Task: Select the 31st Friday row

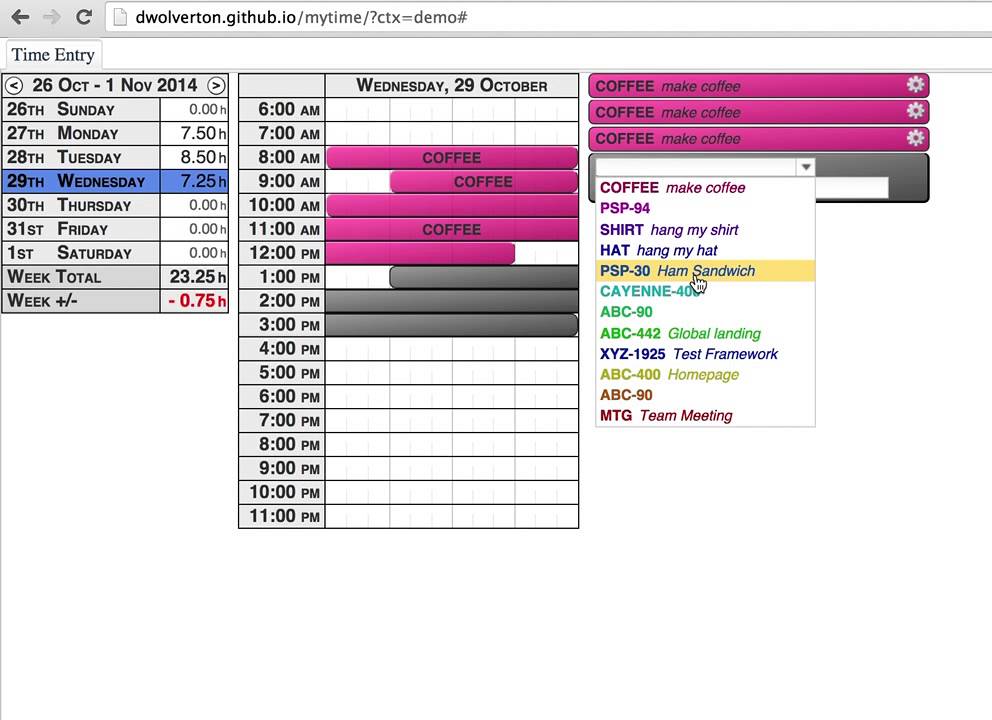Action: coord(115,229)
